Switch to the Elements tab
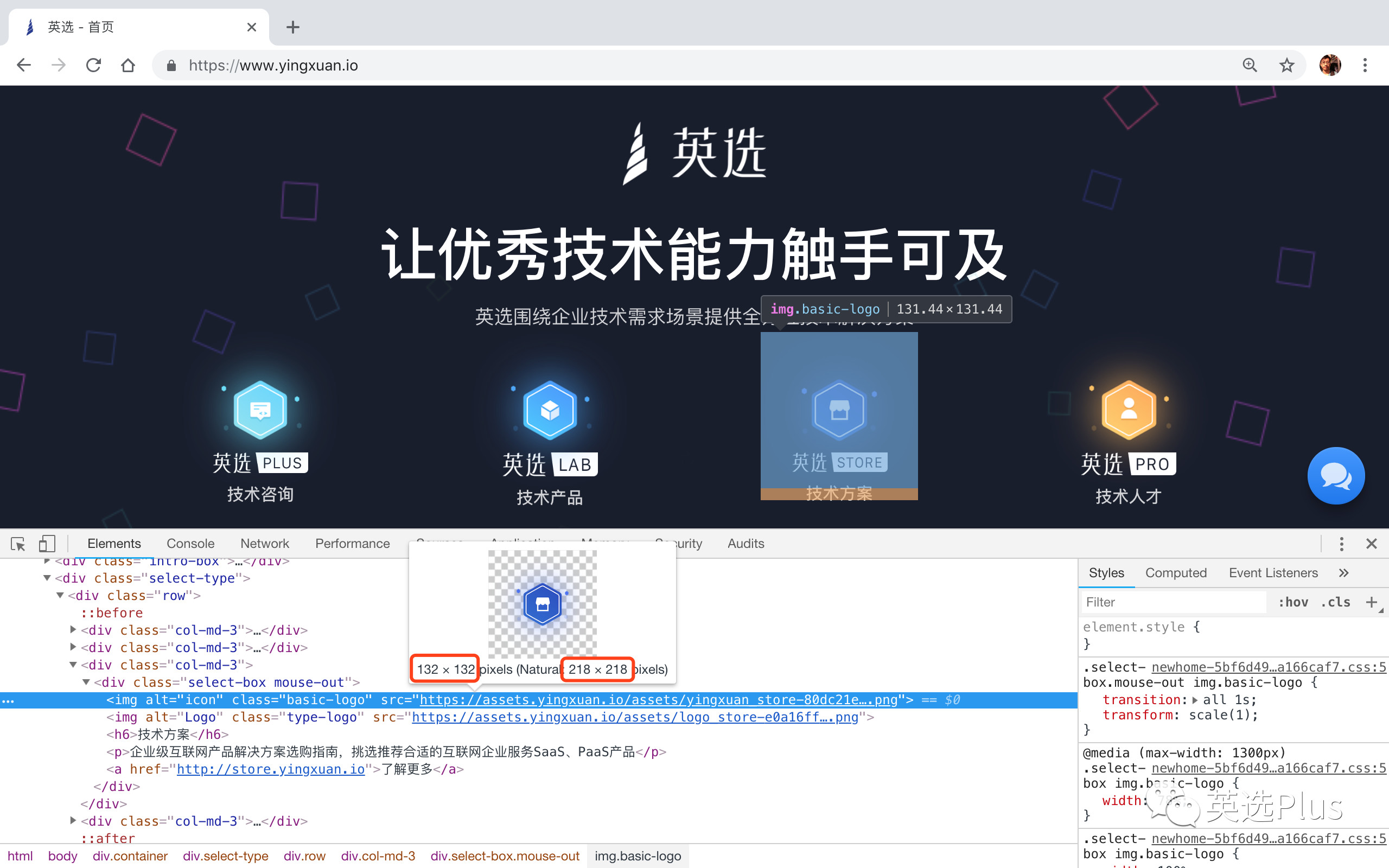1389x868 pixels. [x=113, y=543]
